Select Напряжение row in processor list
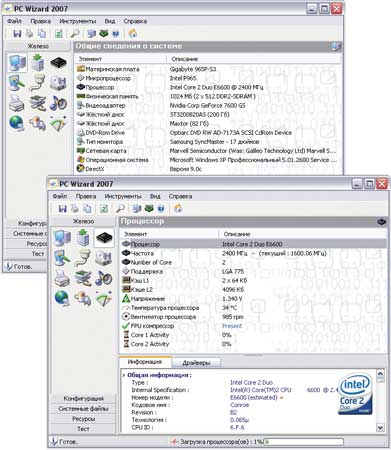The width and height of the screenshot is (391, 450). [x=253, y=299]
